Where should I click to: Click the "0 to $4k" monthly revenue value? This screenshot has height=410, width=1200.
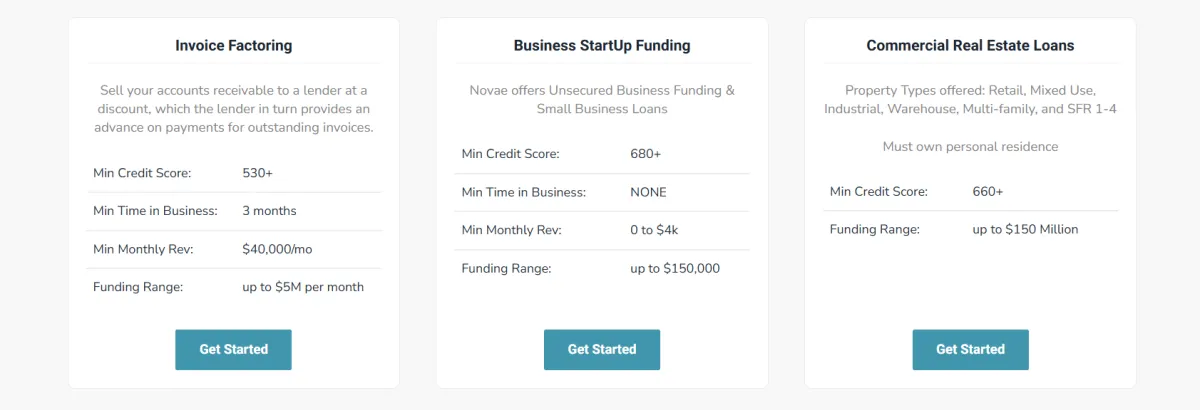click(655, 230)
